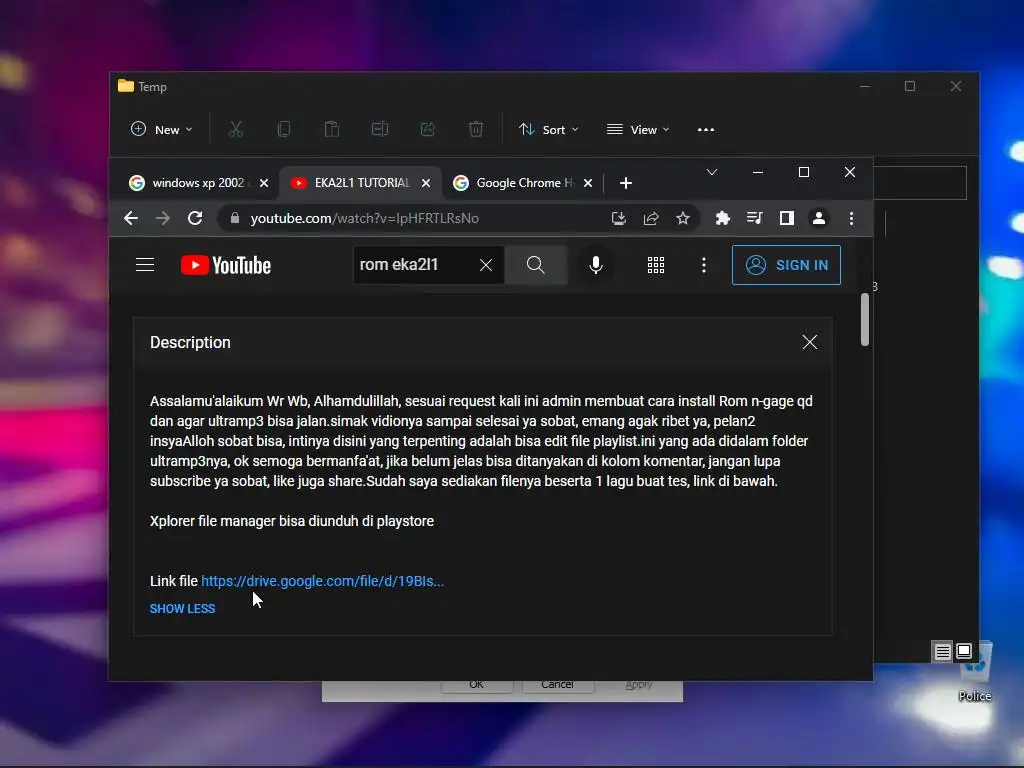Open See more menu in Temp window
Image resolution: width=1024 pixels, height=768 pixels.
pos(705,129)
